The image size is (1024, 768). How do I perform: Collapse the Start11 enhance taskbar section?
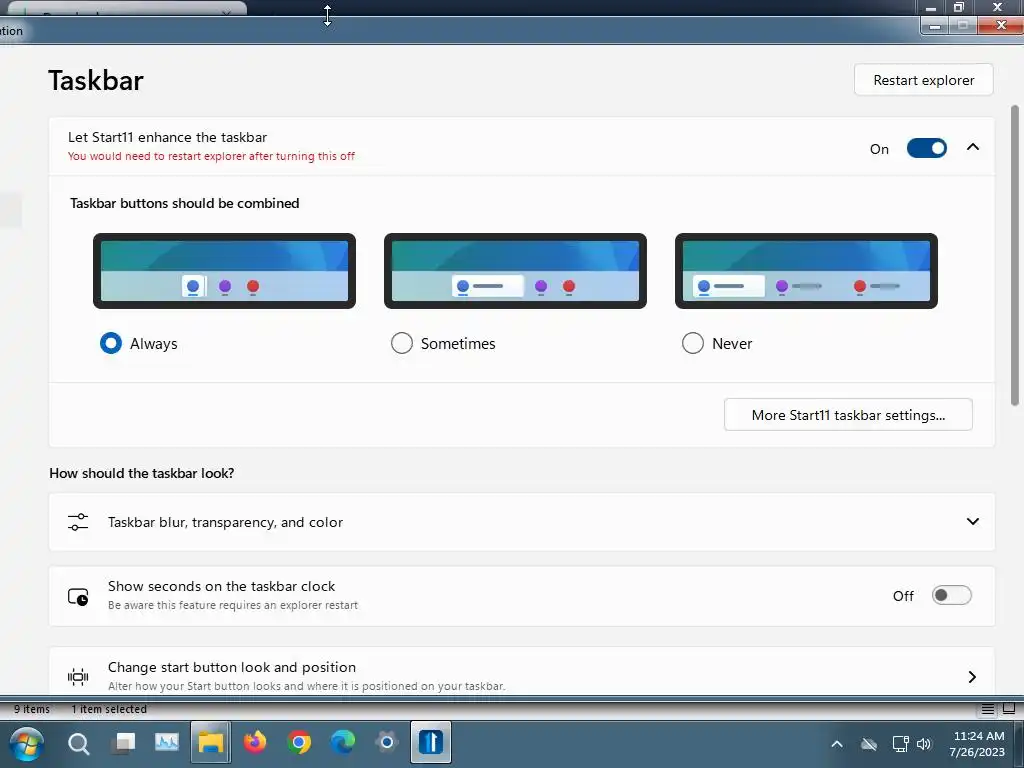click(972, 147)
